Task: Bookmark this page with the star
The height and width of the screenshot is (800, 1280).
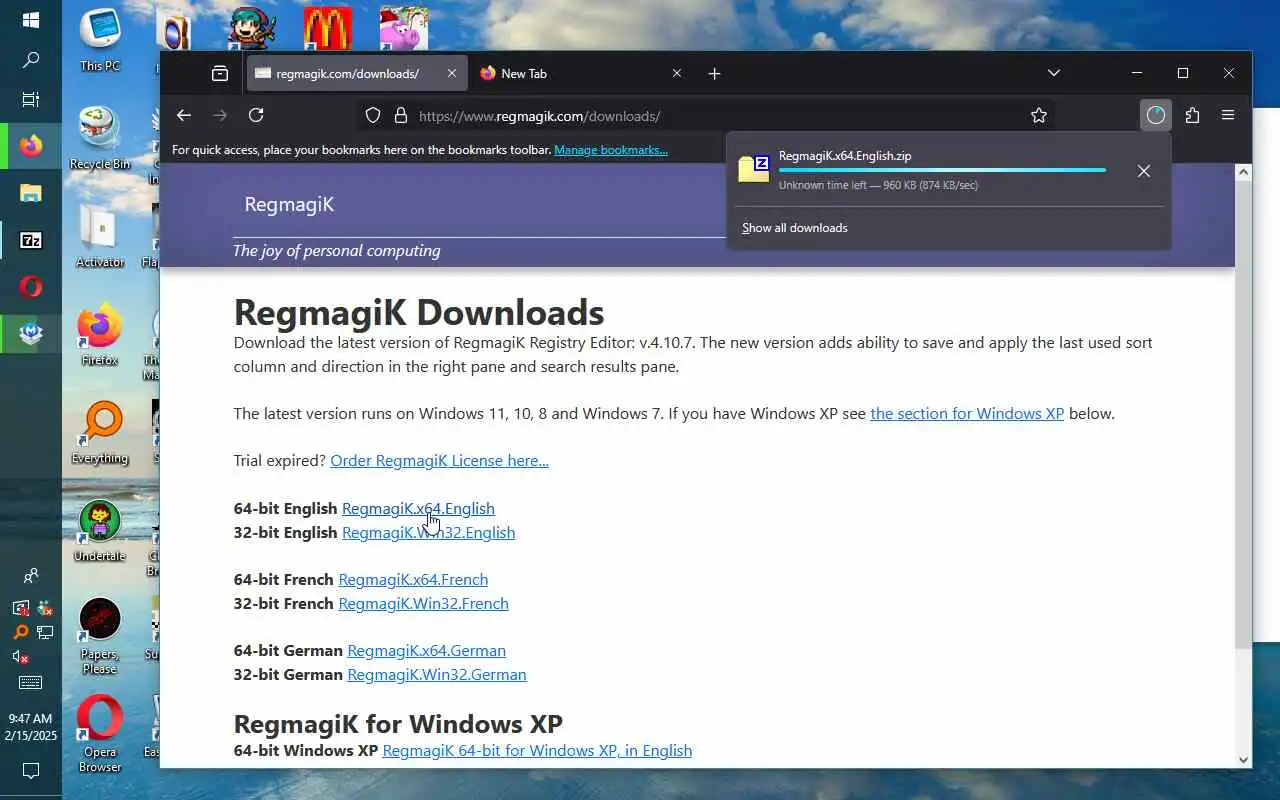Action: point(1039,115)
